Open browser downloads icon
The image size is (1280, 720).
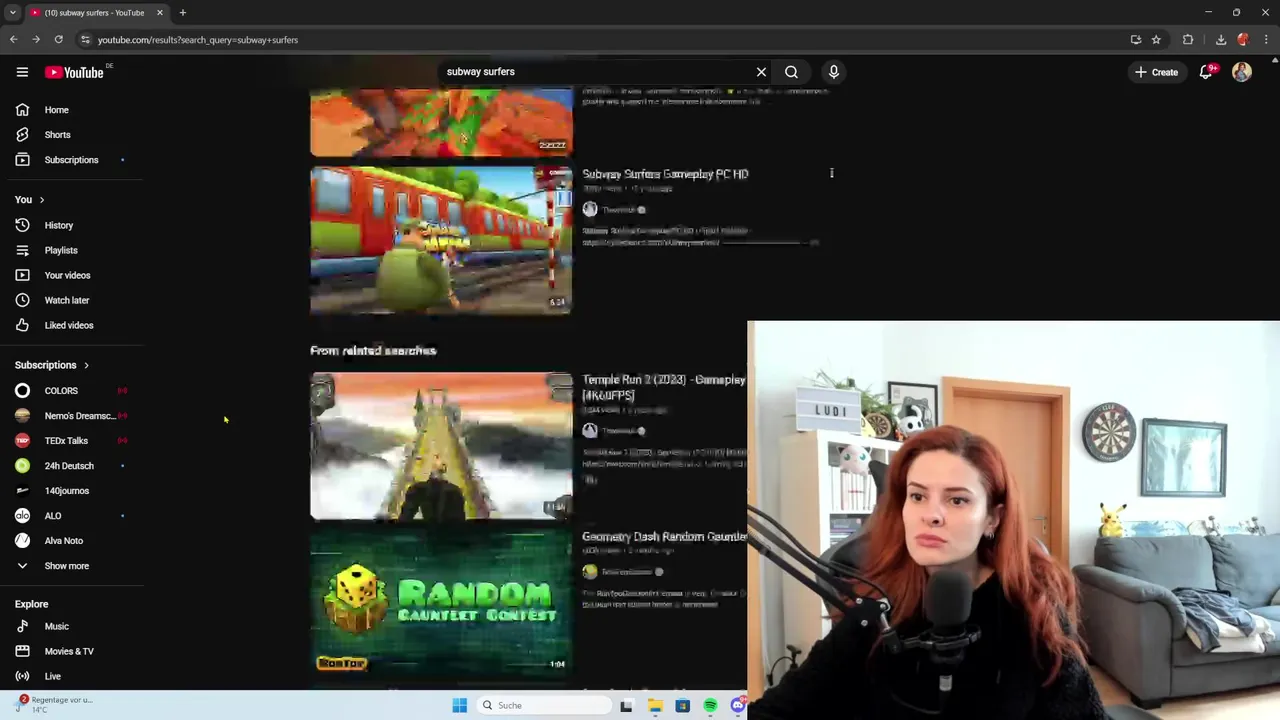tap(1221, 40)
